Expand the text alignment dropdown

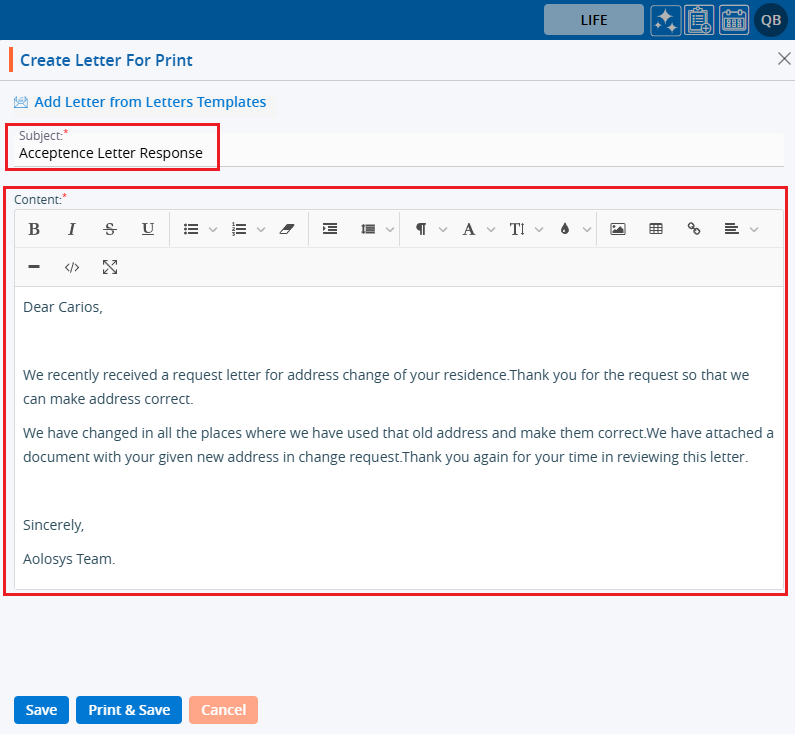coord(740,229)
